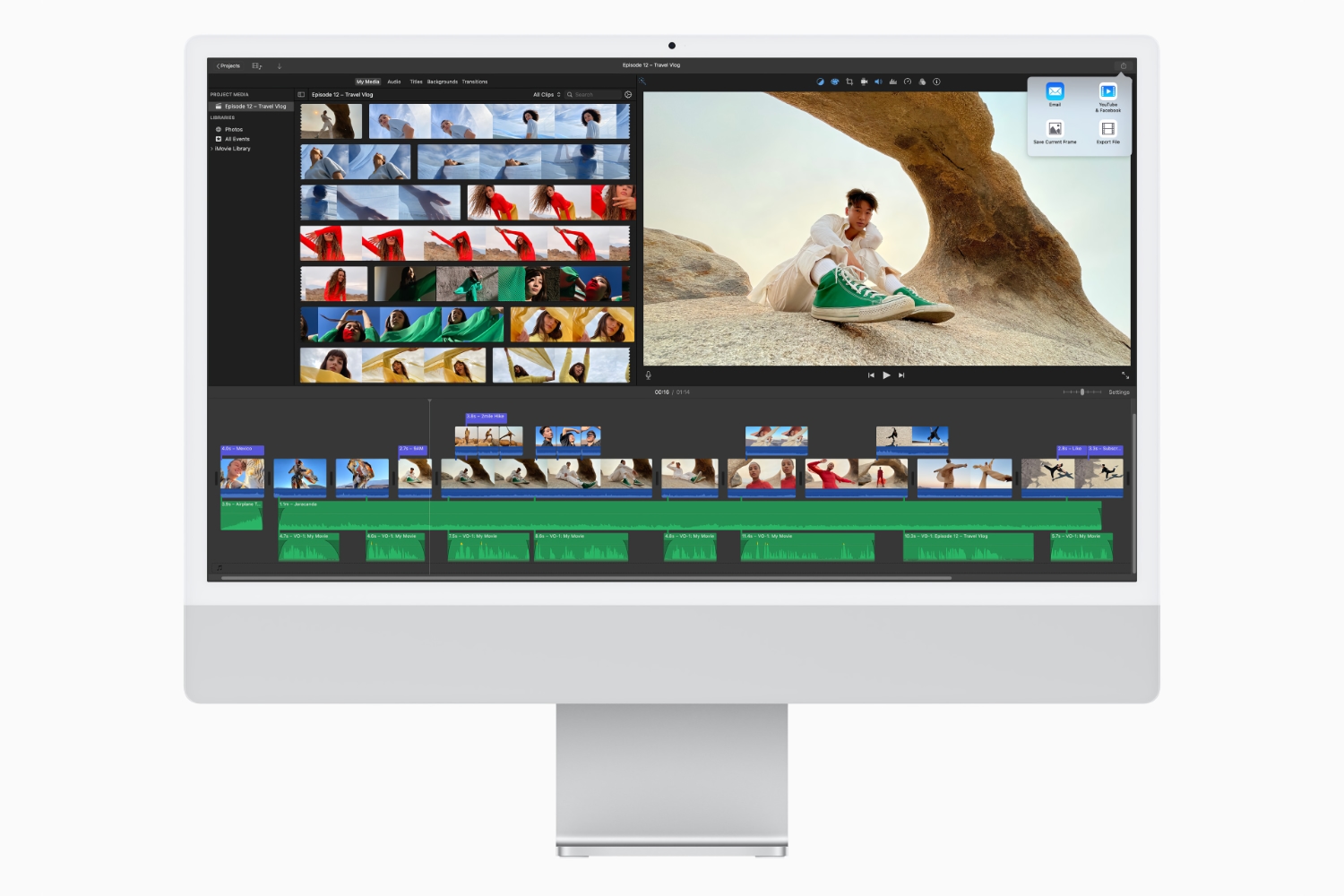Select the 9AM title clip
This screenshot has height=896, width=1344.
click(412, 449)
